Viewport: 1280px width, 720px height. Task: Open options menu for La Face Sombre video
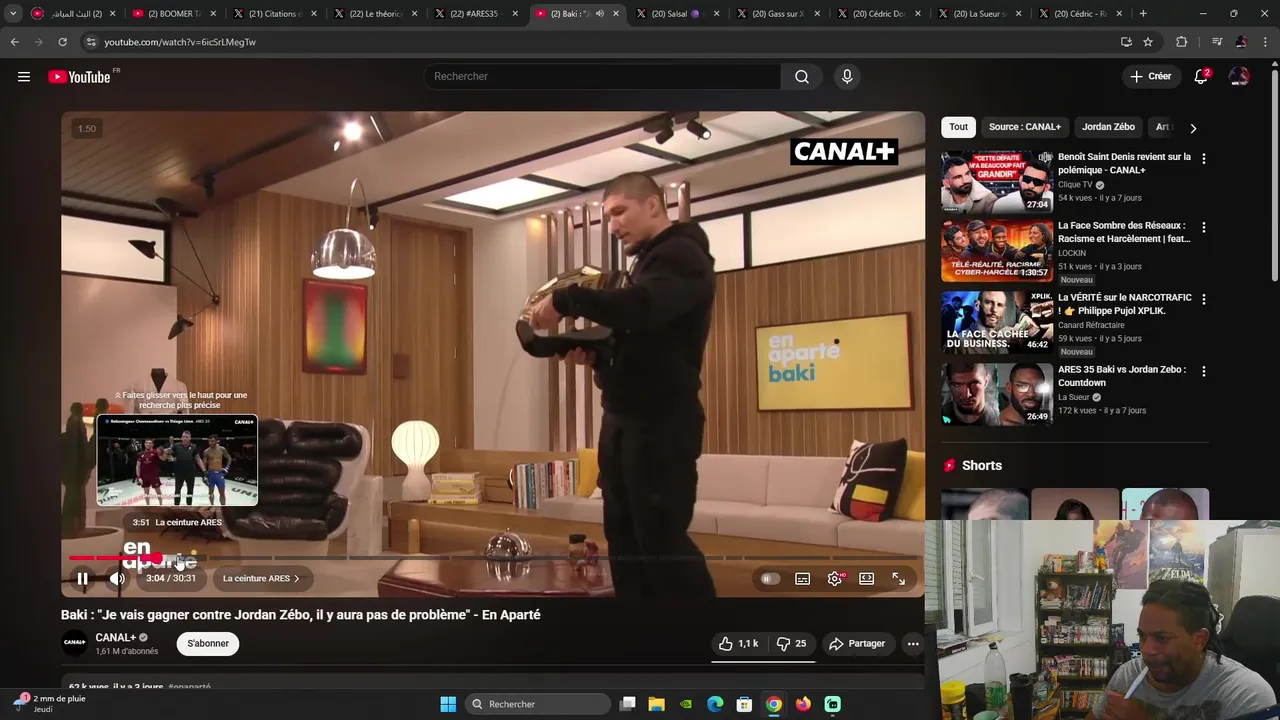click(x=1203, y=228)
